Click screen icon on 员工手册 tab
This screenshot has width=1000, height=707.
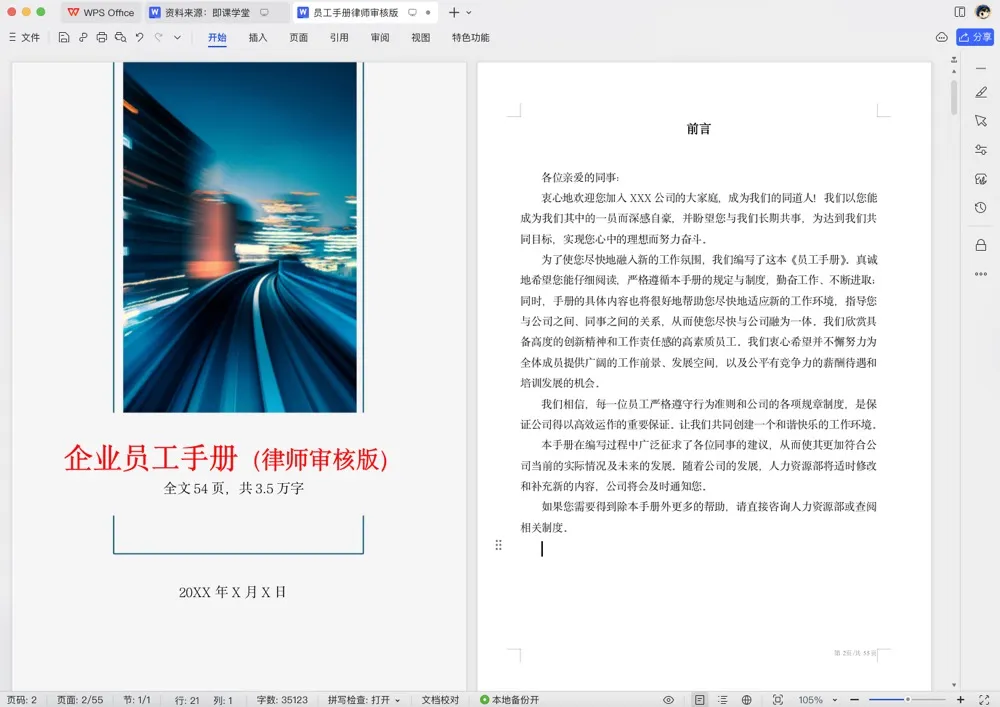click(413, 12)
